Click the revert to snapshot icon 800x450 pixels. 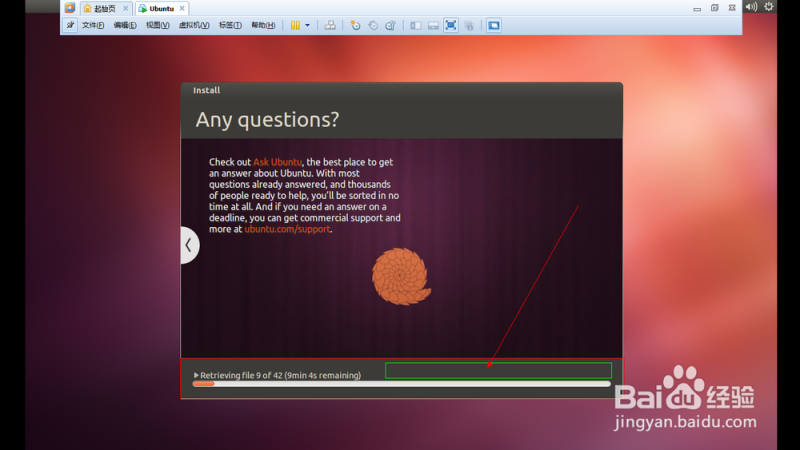click(373, 25)
